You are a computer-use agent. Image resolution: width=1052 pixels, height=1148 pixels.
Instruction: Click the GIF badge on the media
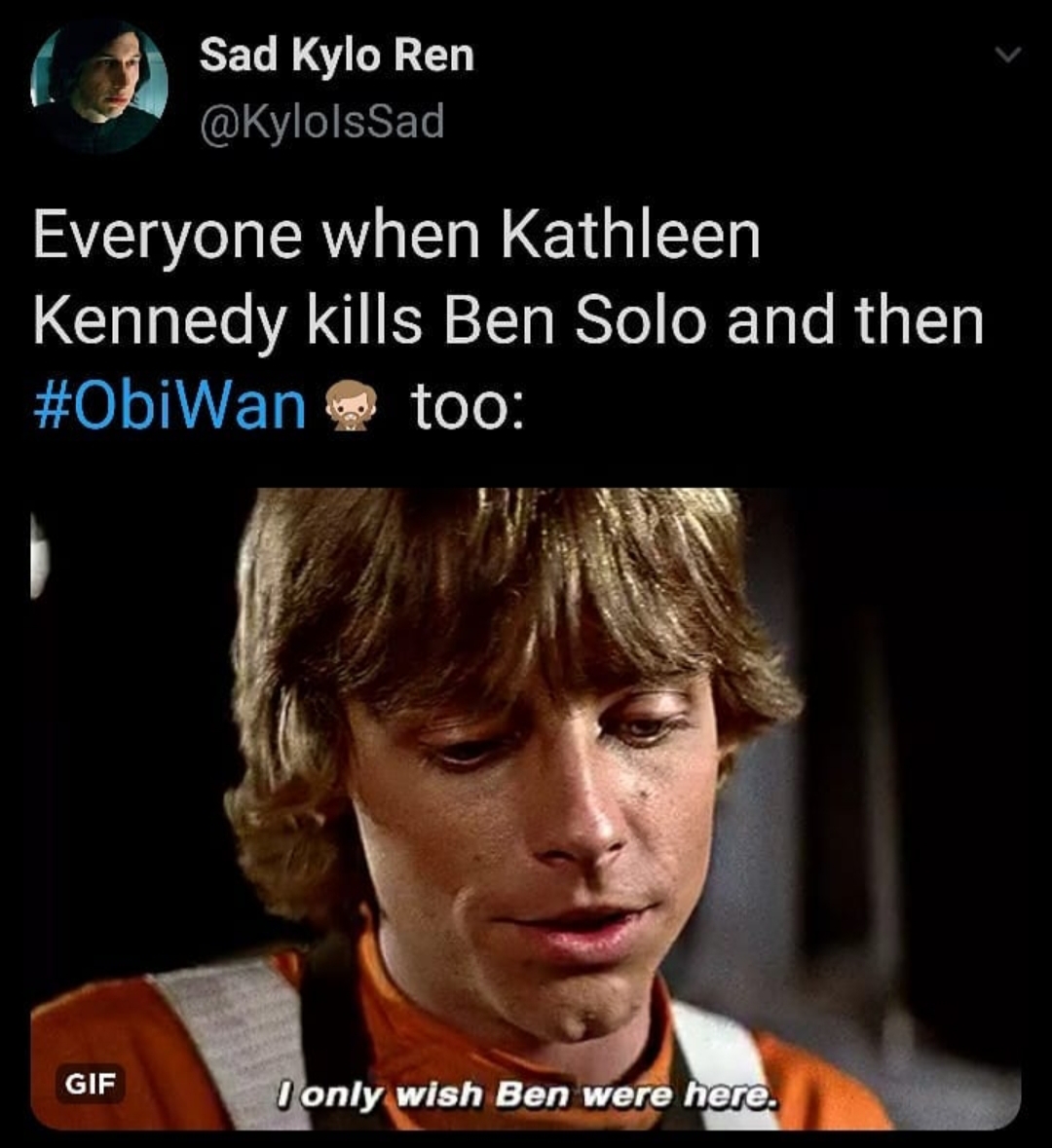pyautogui.click(x=91, y=1084)
